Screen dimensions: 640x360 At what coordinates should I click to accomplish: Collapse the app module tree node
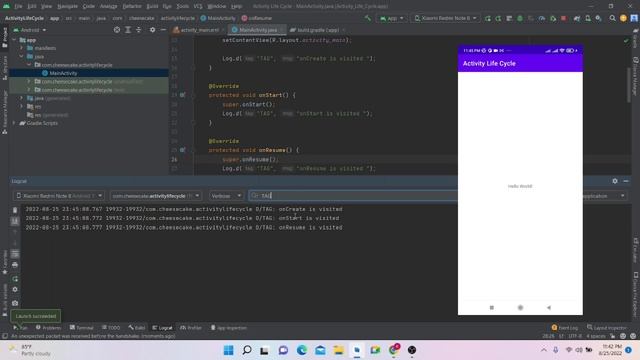point(14,40)
